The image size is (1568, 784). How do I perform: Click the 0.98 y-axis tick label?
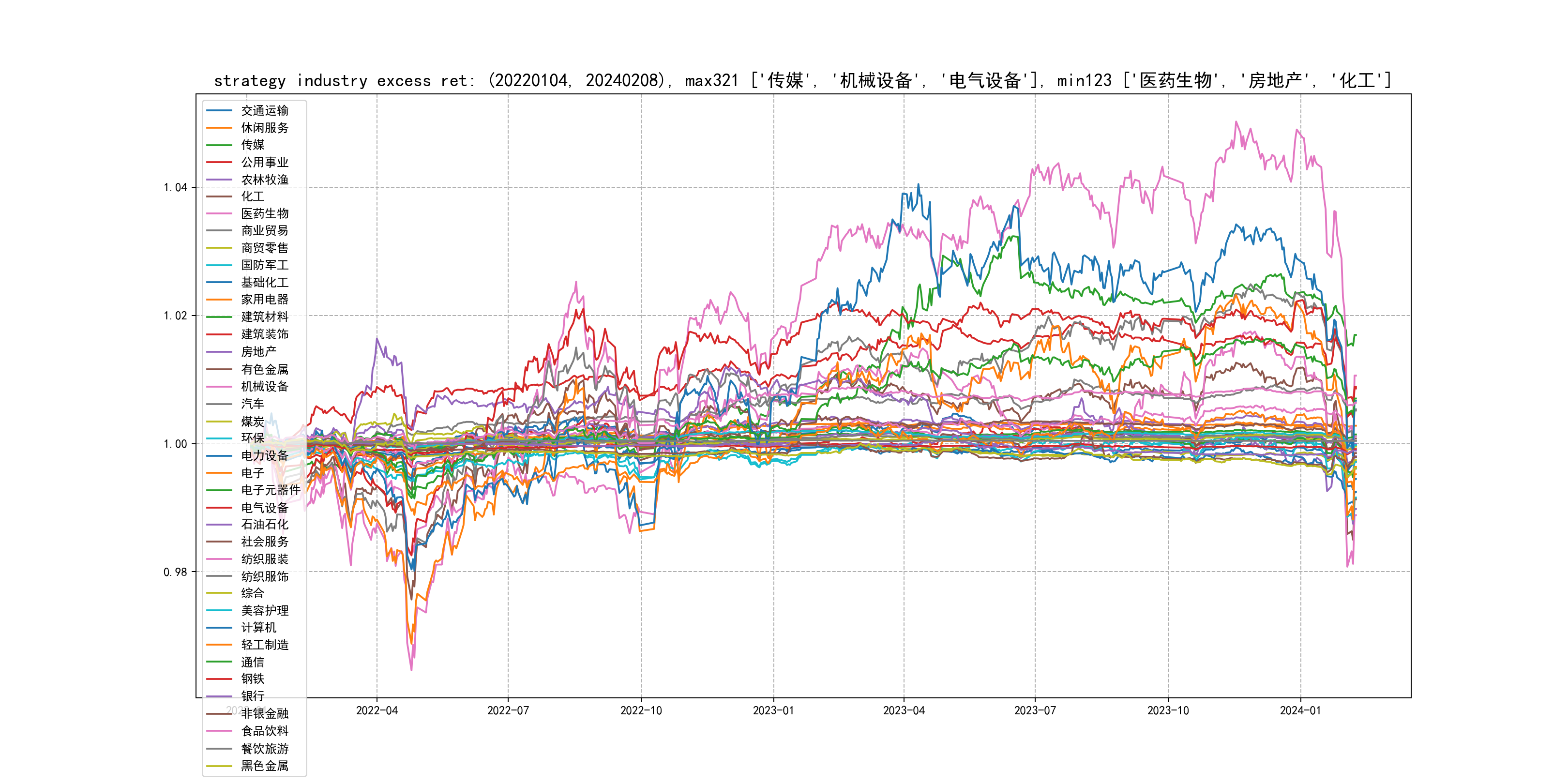click(x=175, y=572)
